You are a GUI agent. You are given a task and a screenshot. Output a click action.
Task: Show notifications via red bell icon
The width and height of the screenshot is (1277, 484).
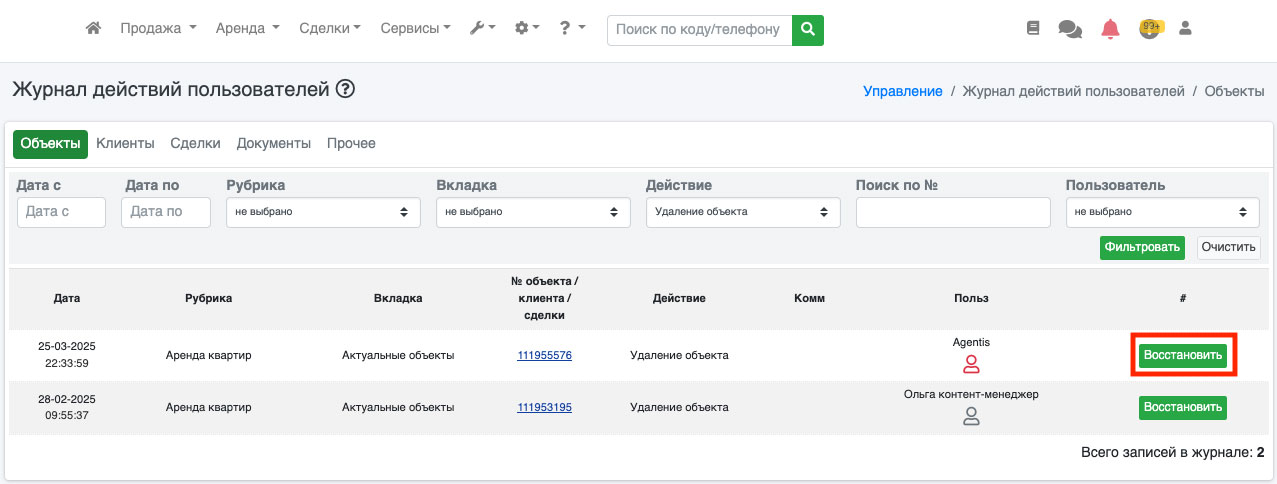(x=1110, y=29)
